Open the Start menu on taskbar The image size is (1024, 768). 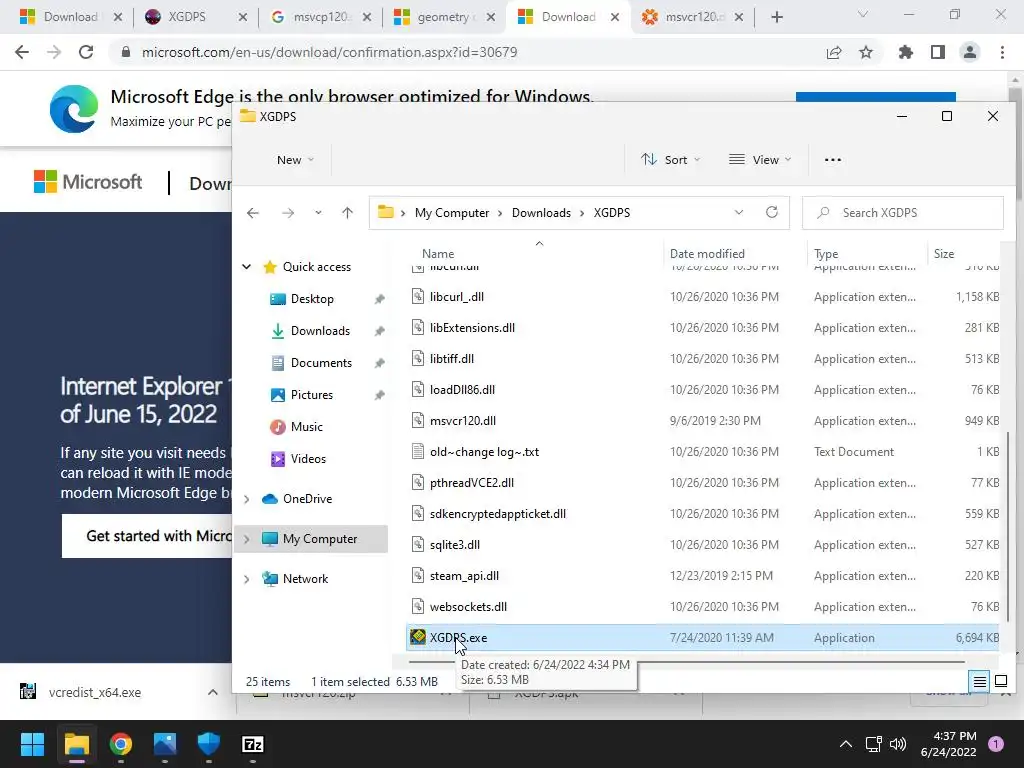click(32, 744)
